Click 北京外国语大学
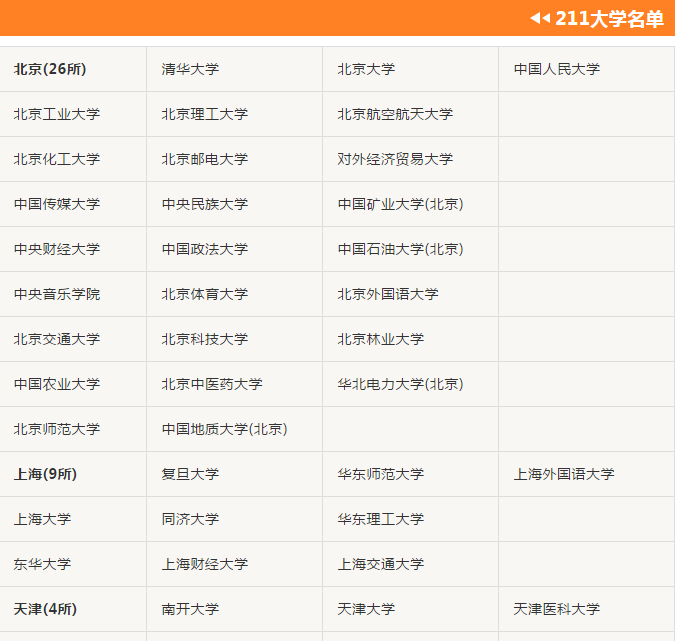Image resolution: width=675 pixels, height=641 pixels. [x=388, y=294]
